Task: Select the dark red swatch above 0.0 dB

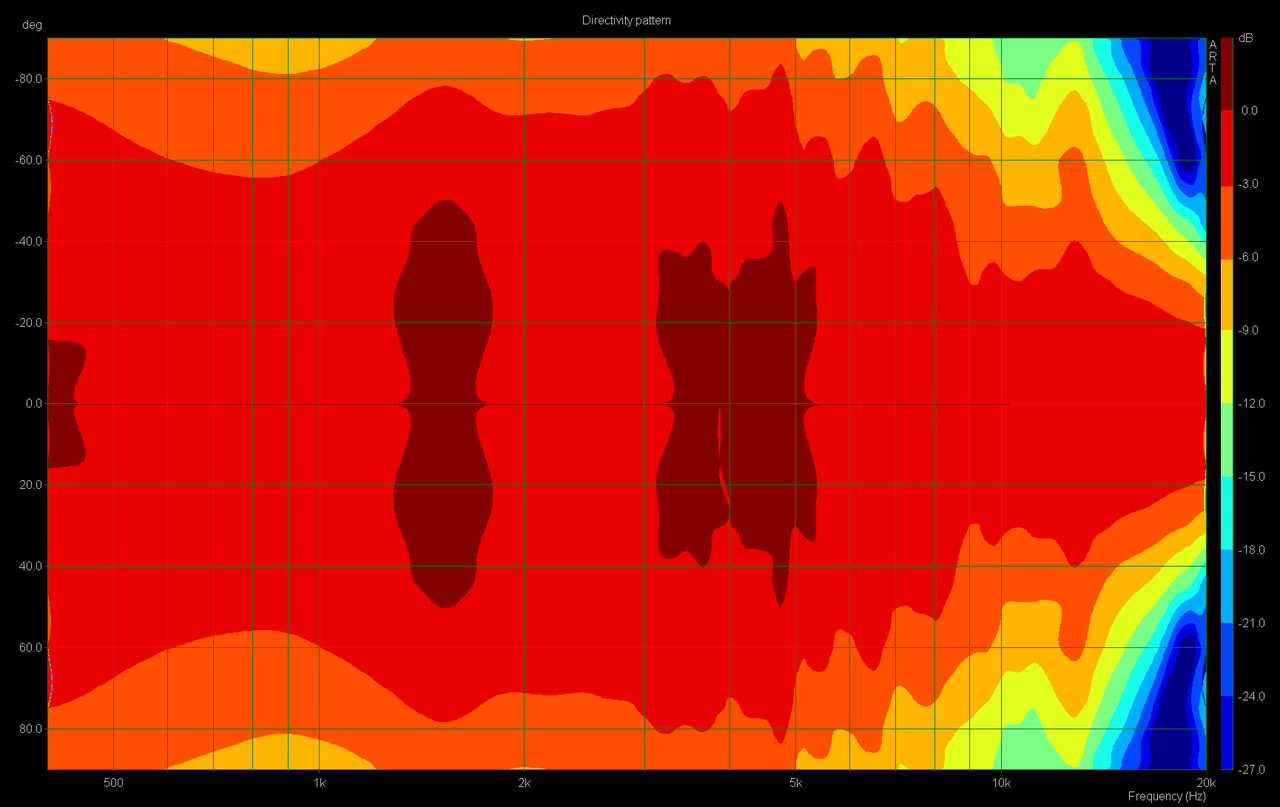Action: pos(1227,74)
